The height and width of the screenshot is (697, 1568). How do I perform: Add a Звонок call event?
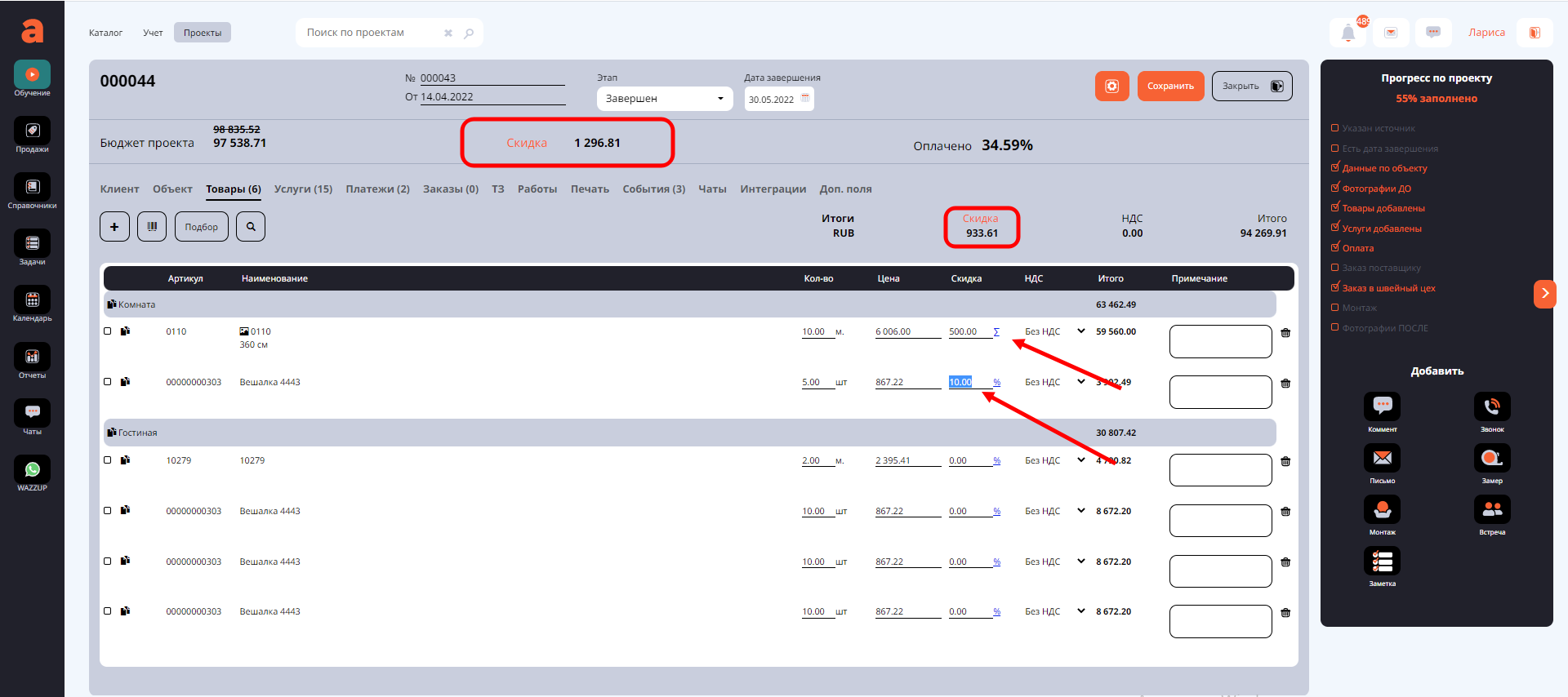[1491, 407]
